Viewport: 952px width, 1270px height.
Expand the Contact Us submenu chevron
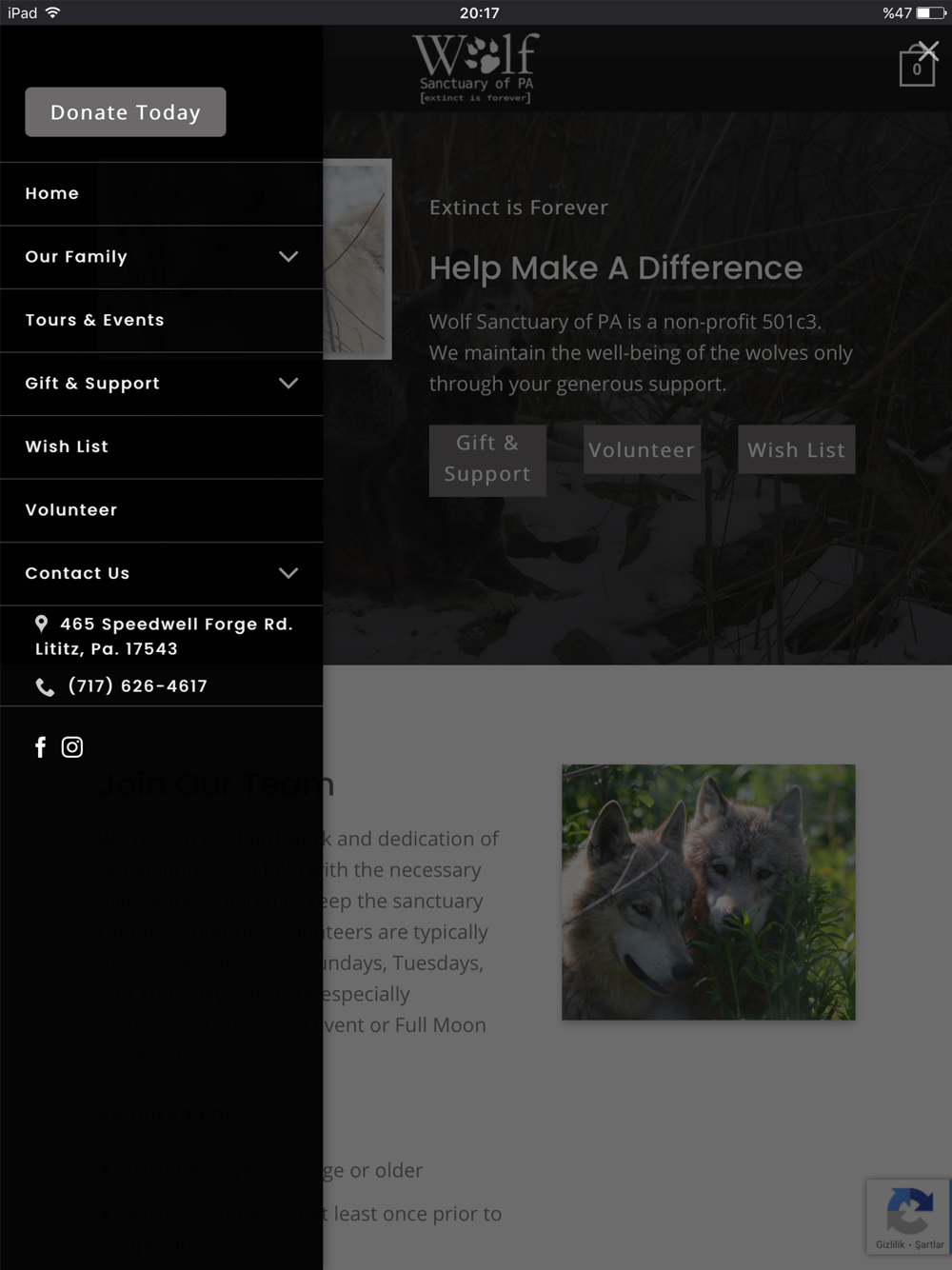[x=288, y=573]
